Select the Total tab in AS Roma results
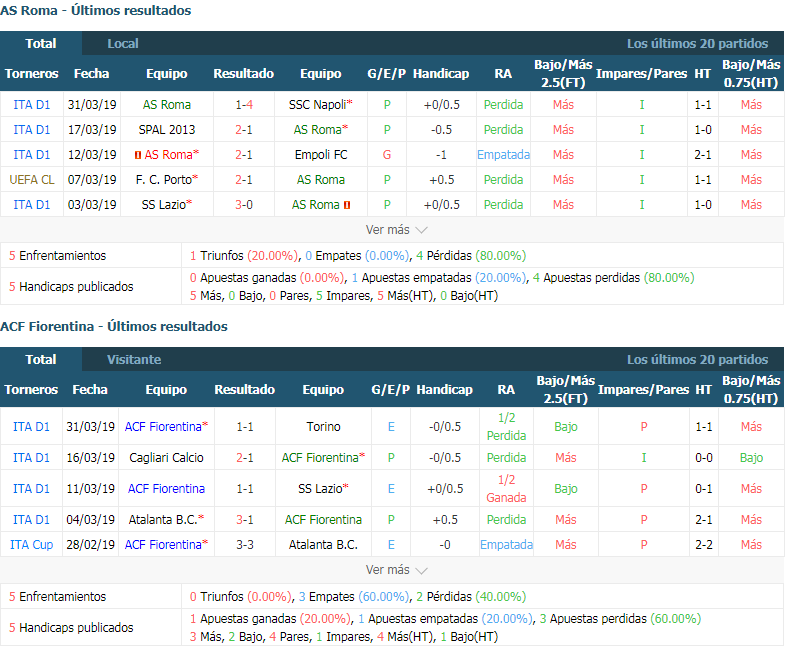Image resolution: width=786 pixels, height=649 pixels. 41,44
